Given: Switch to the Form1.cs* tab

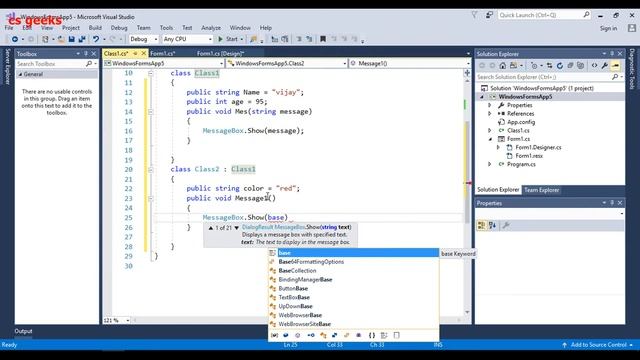Looking at the screenshot, I should [162, 53].
